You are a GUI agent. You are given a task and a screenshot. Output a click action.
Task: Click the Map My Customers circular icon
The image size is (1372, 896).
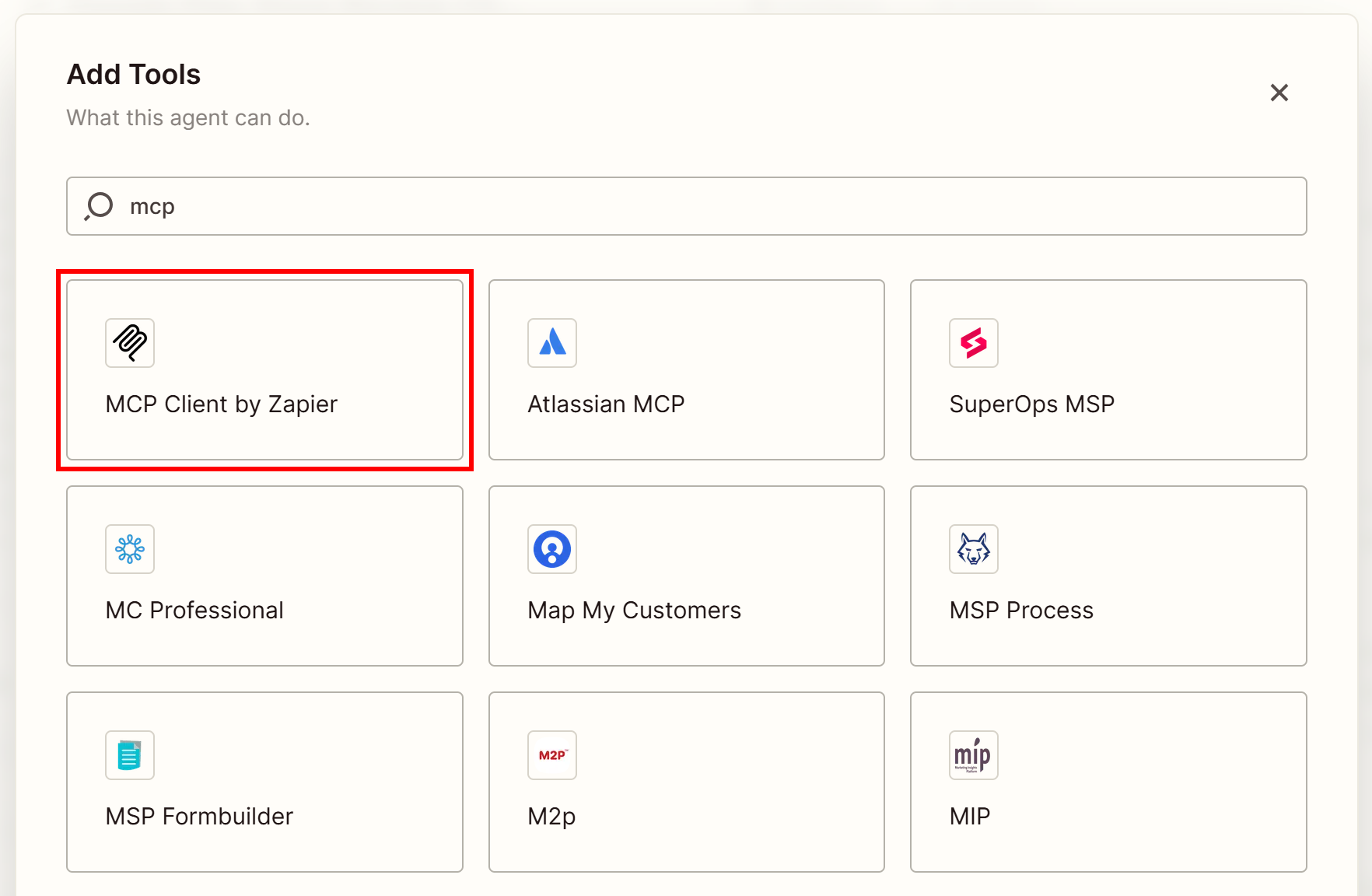point(552,549)
